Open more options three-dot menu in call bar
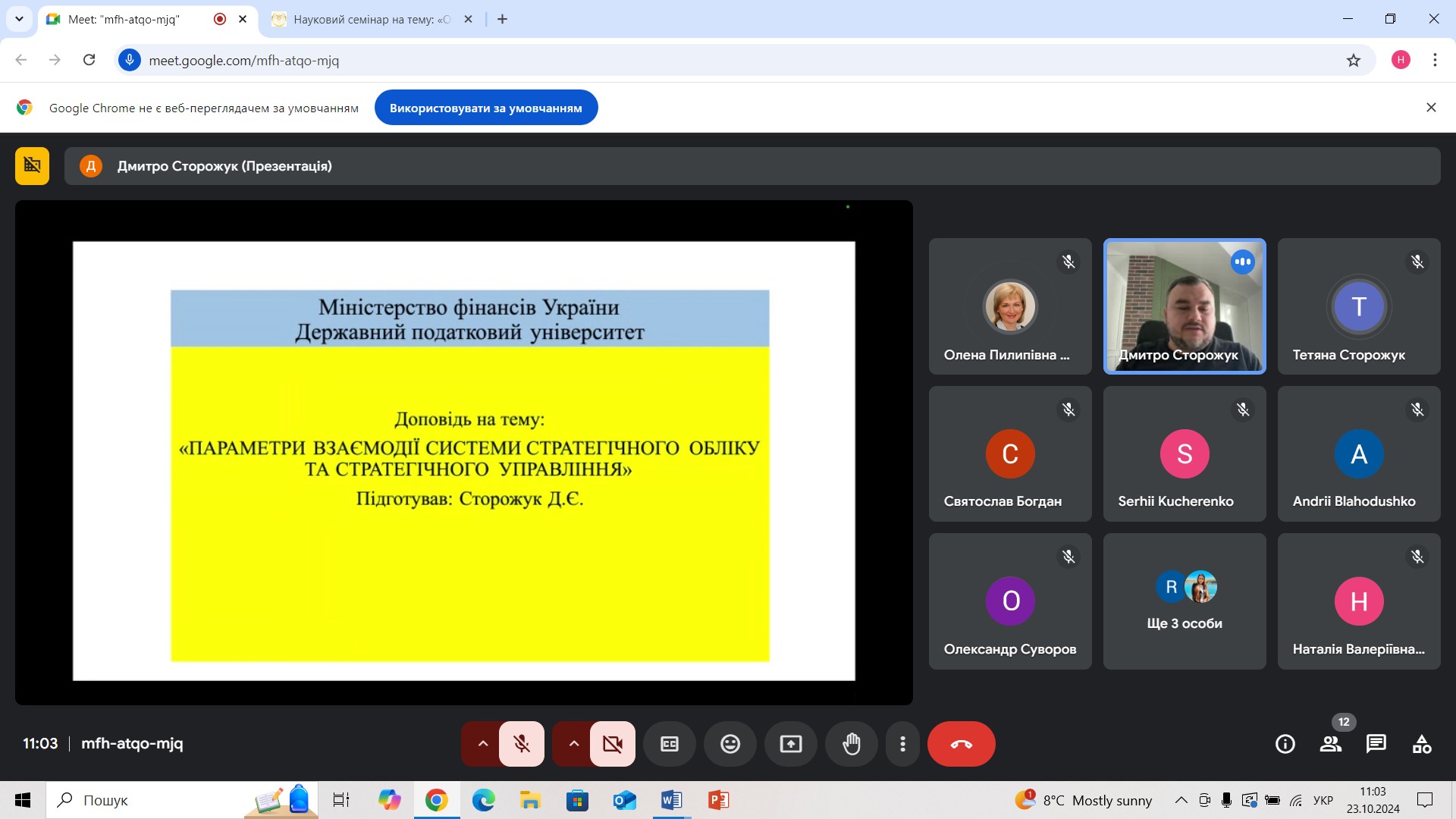 click(x=902, y=744)
